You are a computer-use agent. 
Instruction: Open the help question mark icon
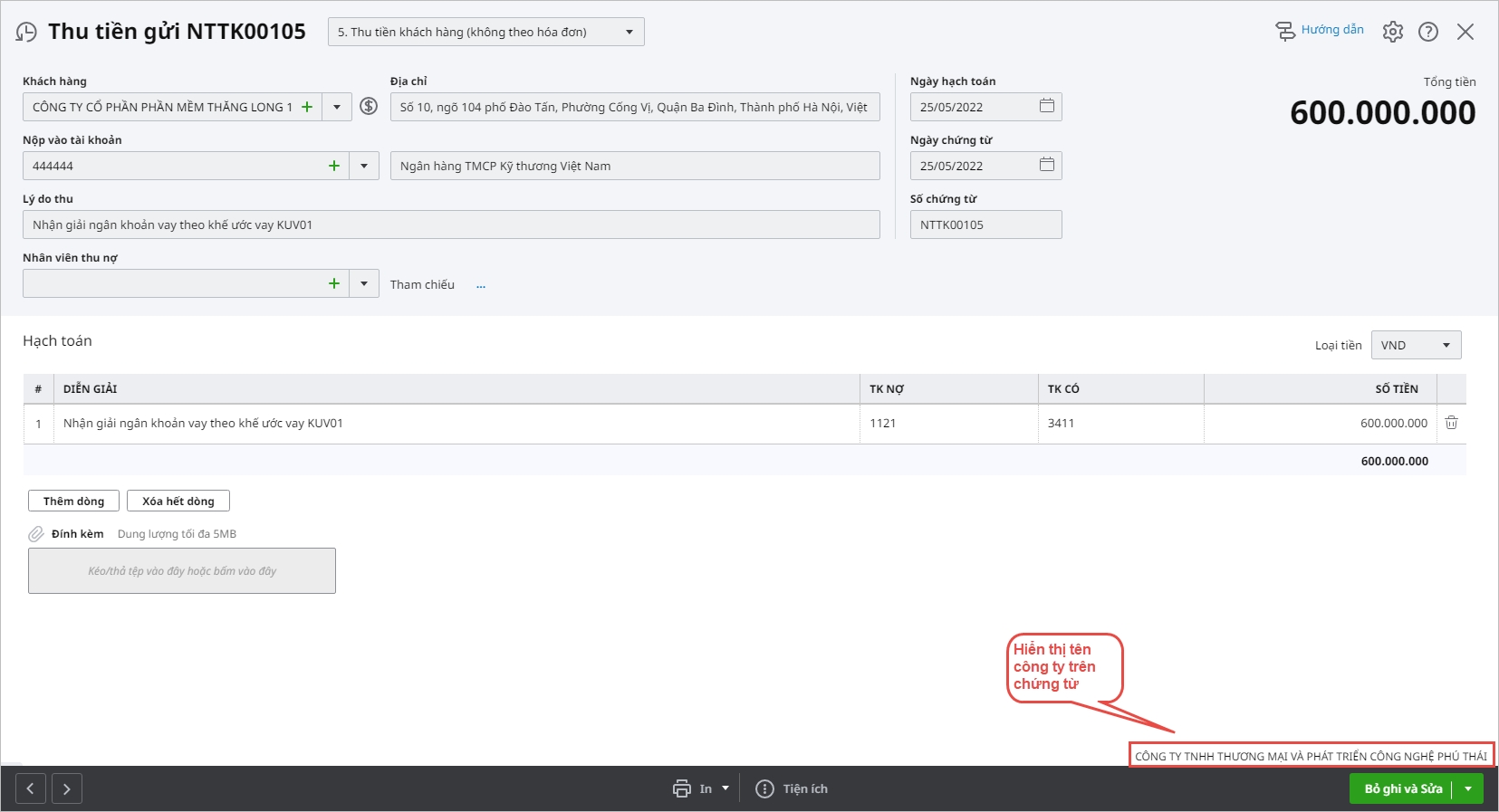[x=1428, y=32]
